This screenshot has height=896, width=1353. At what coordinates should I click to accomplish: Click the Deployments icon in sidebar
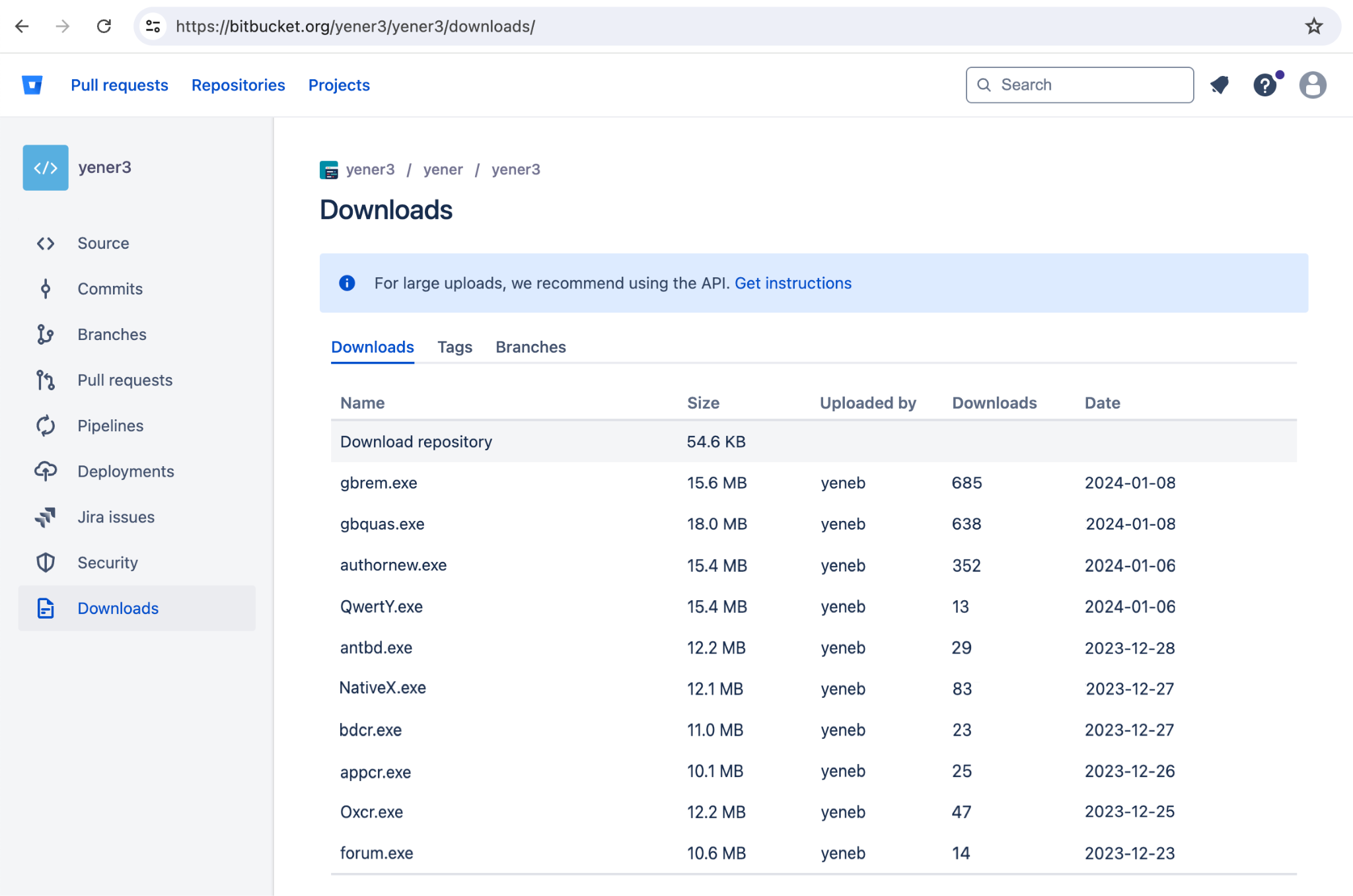[46, 471]
